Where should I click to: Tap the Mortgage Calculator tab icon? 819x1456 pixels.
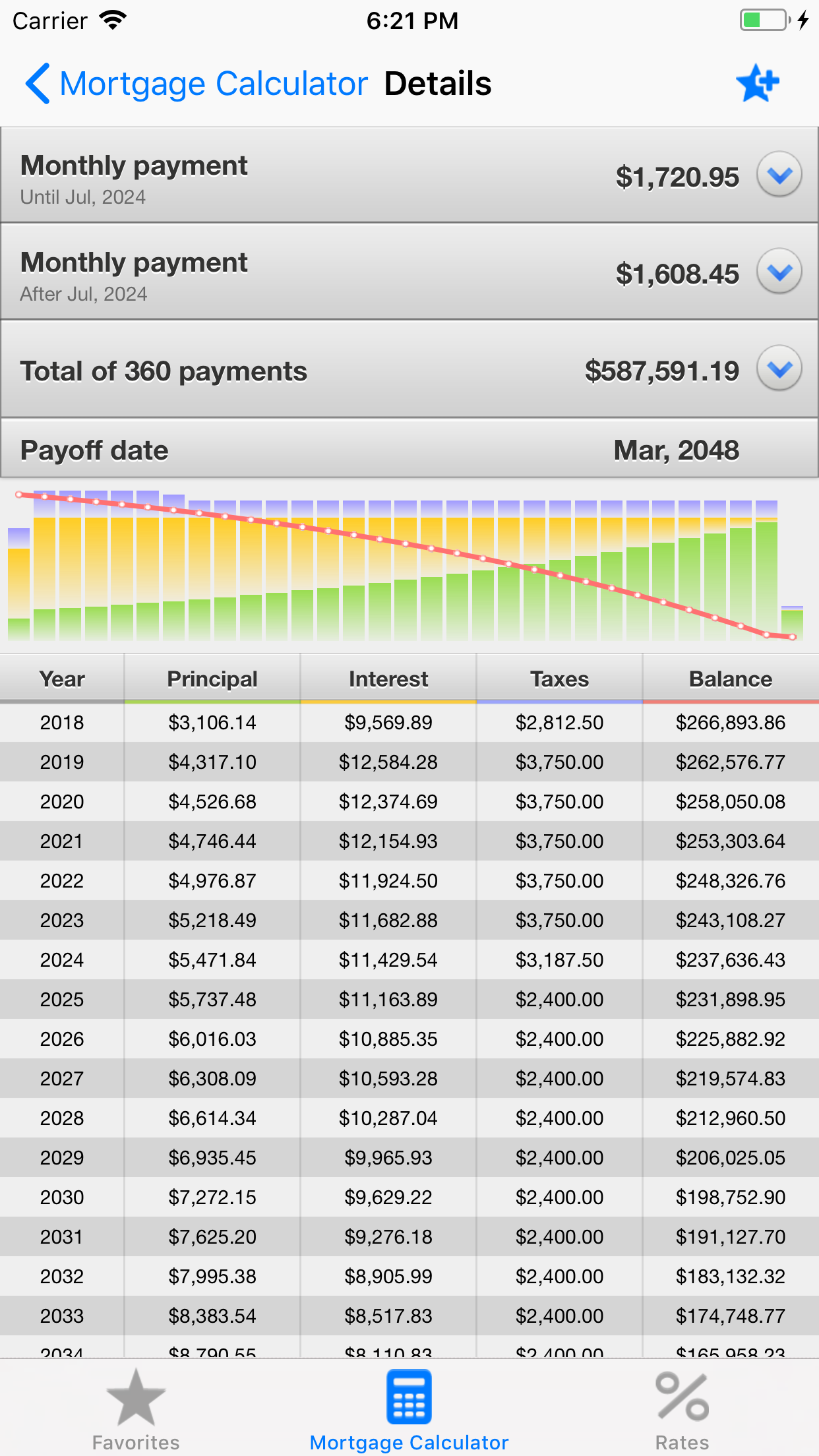click(x=409, y=1397)
